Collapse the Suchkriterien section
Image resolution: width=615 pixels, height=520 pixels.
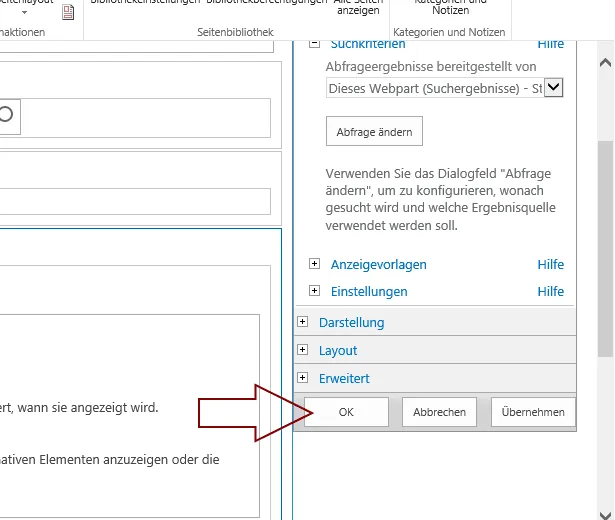(314, 44)
